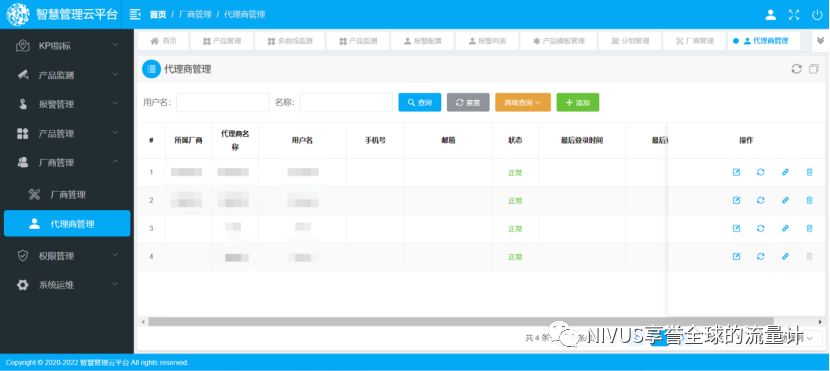This screenshot has width=830, height=371.
Task: Click in the 用户名 input field
Action: pyautogui.click(x=222, y=103)
